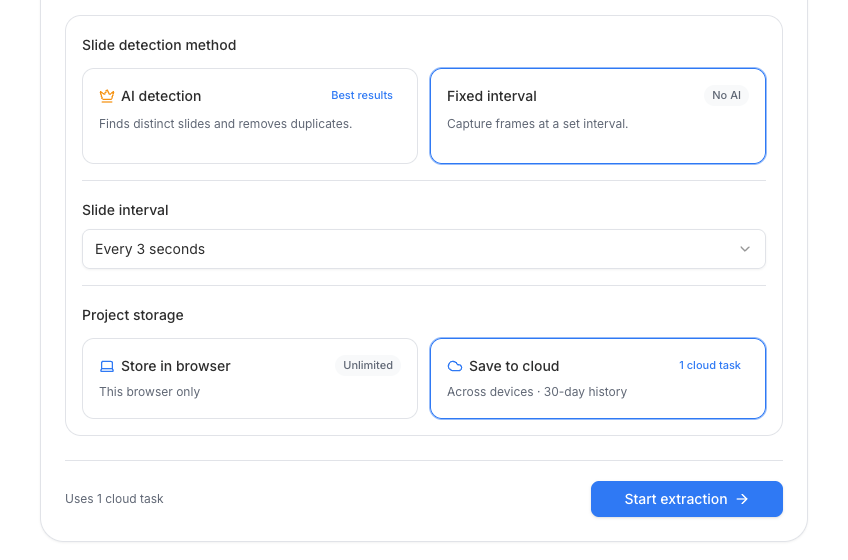The width and height of the screenshot is (848, 560).
Task: Choose the Save to cloud option
Action: pyautogui.click(x=598, y=378)
